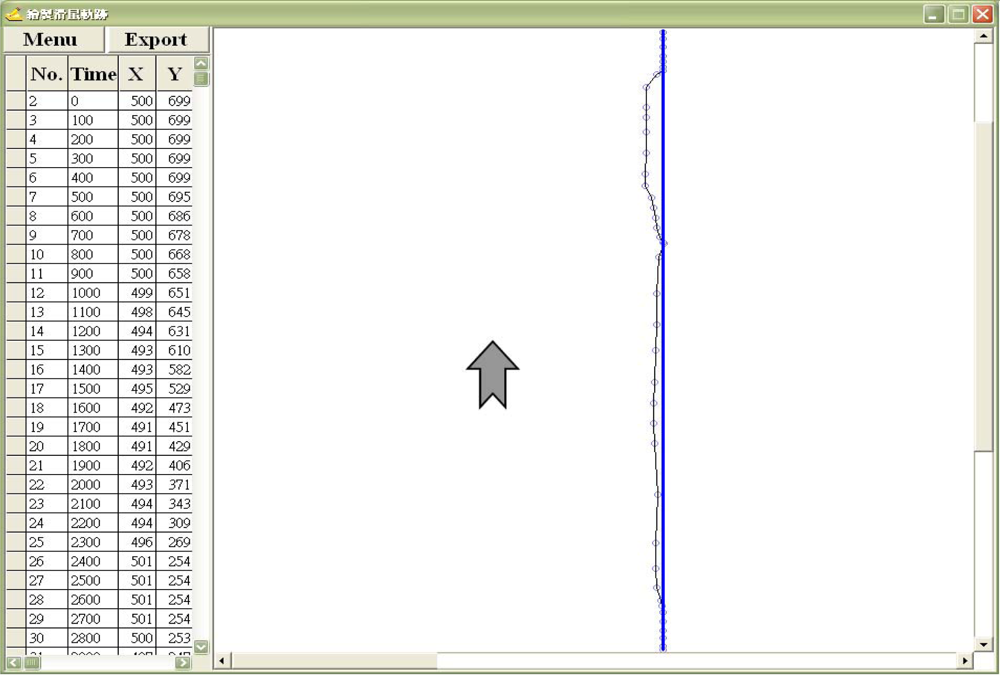Viewport: 1000px width, 675px height.
Task: Click X cell with value 496
Action: [x=137, y=542]
